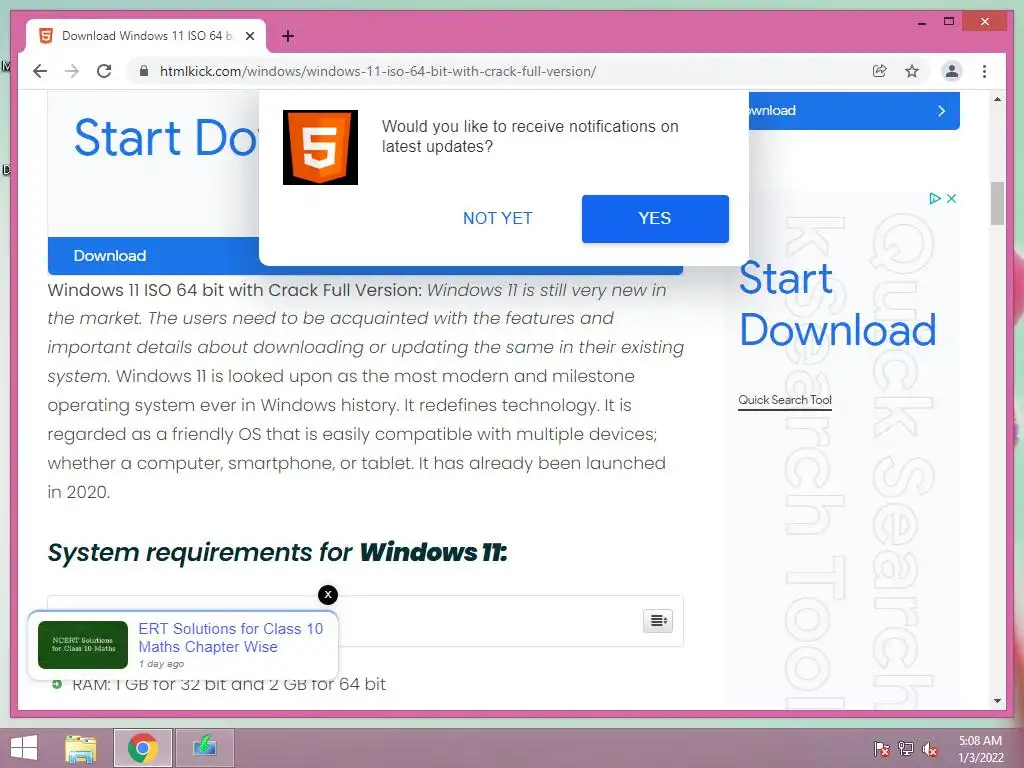Open a new browser tab
This screenshot has height=768, width=1024.
tap(287, 36)
